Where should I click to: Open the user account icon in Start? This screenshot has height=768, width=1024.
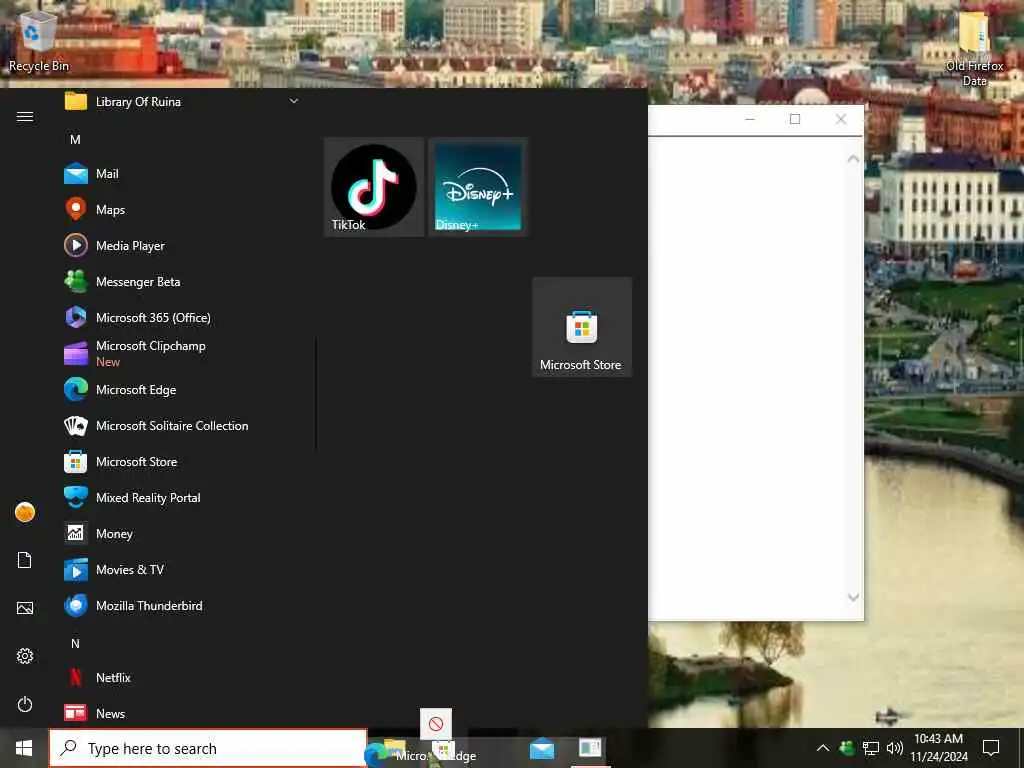click(25, 512)
